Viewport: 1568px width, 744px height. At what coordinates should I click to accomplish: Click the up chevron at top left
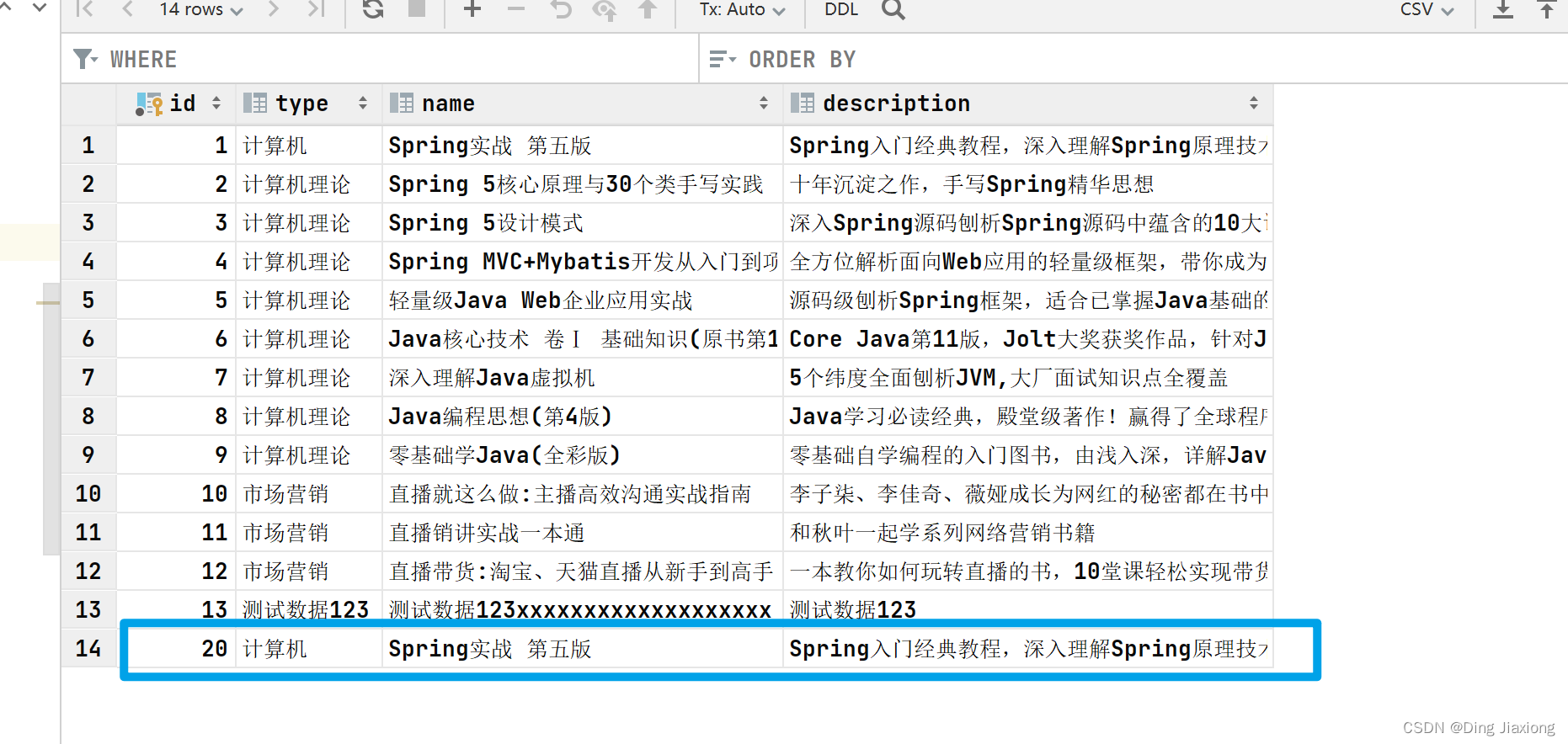pyautogui.click(x=4, y=8)
